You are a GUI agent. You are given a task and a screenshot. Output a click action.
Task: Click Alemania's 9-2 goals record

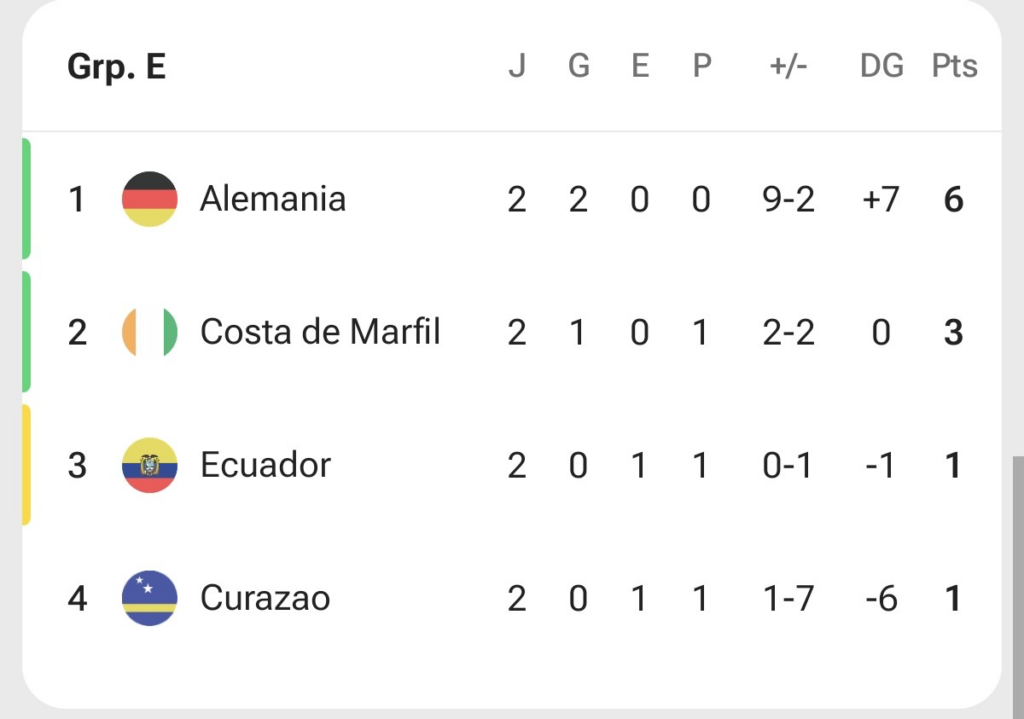[x=788, y=199]
